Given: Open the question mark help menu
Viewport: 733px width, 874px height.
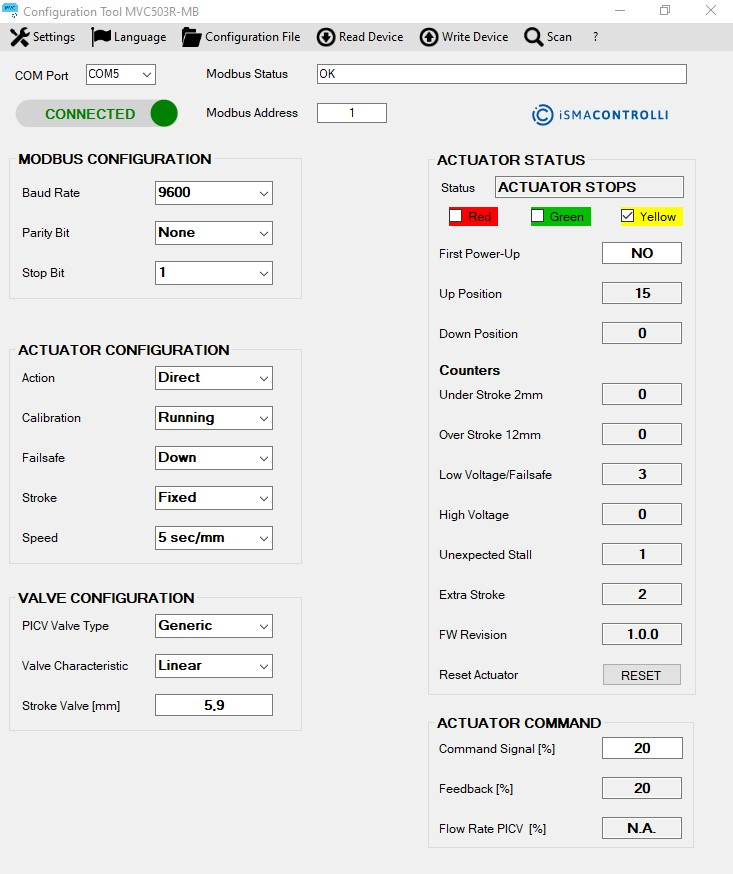Looking at the screenshot, I should pyautogui.click(x=595, y=37).
